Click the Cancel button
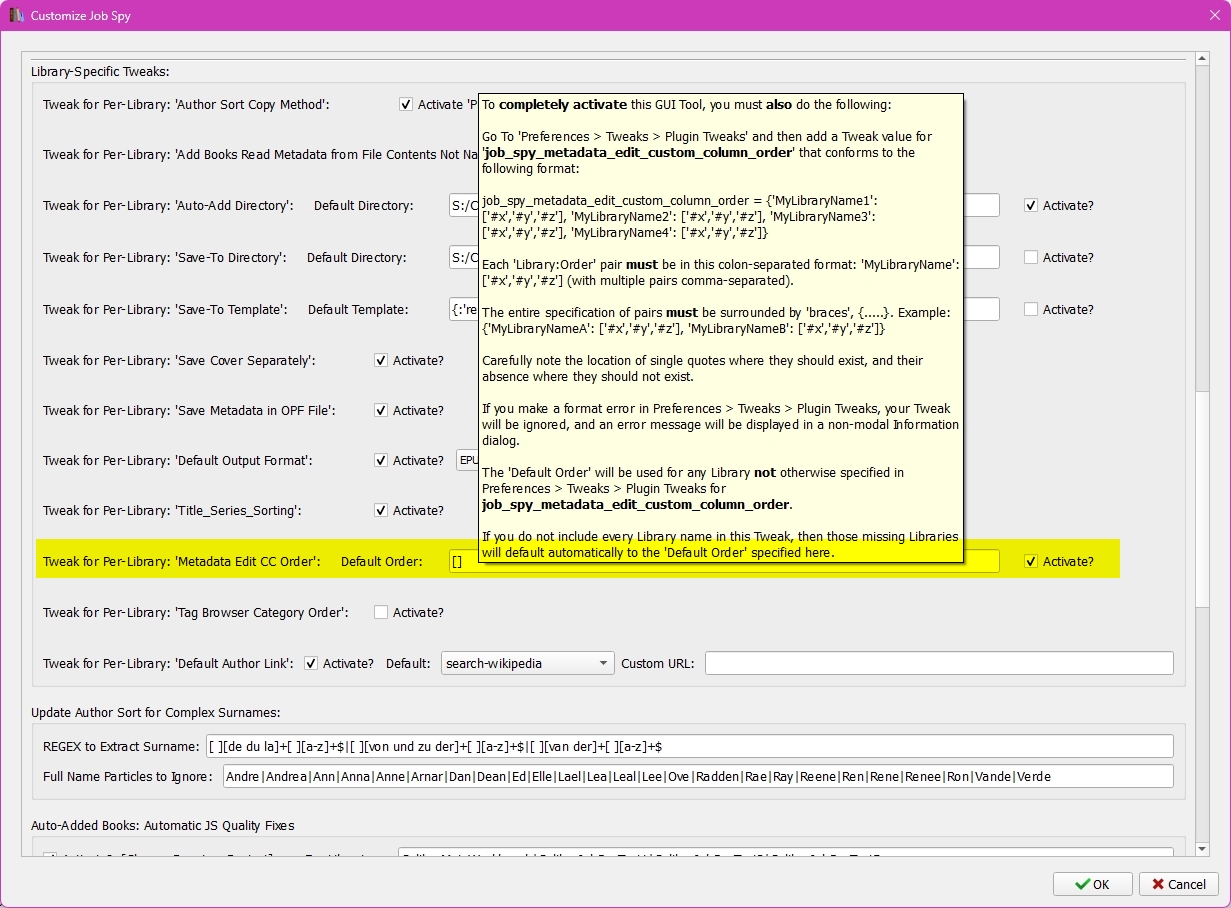The image size is (1231, 908). [1178, 884]
